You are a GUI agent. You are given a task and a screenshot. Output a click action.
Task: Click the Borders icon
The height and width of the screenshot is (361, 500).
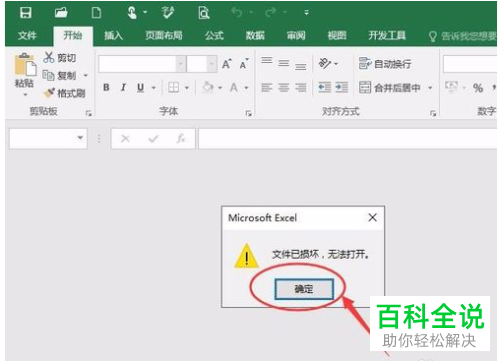pos(174,88)
